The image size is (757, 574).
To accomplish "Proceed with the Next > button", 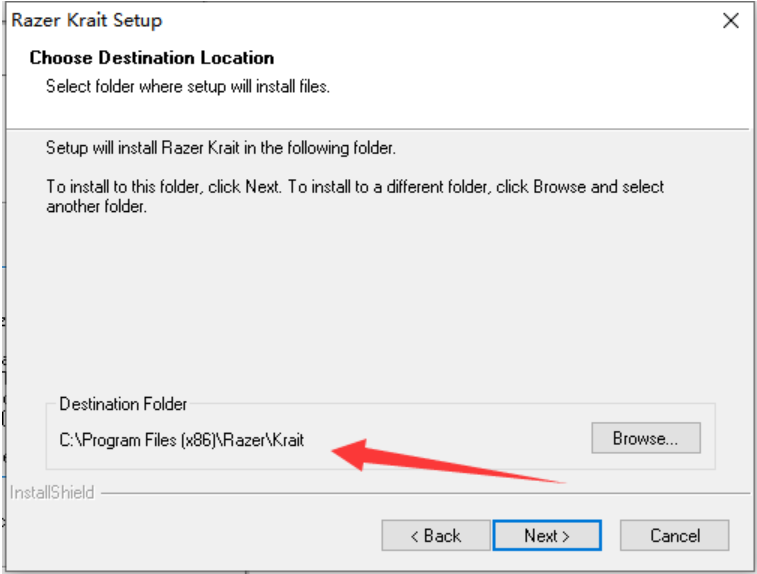I will pyautogui.click(x=546, y=535).
